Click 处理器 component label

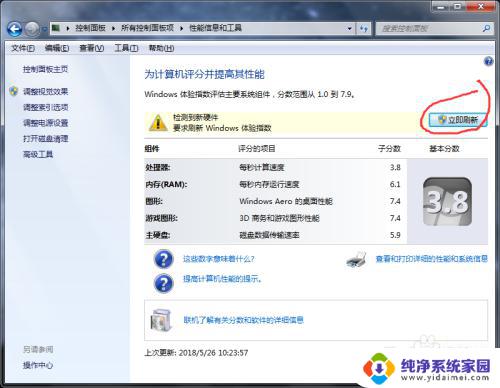(158, 167)
